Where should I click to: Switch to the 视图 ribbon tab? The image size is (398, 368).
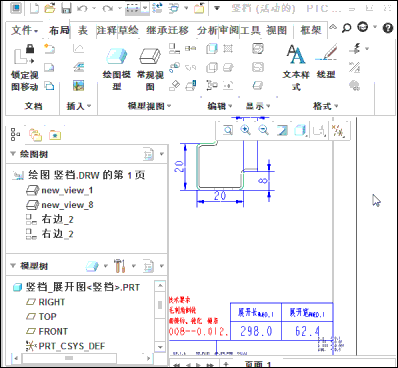pyautogui.click(x=277, y=31)
